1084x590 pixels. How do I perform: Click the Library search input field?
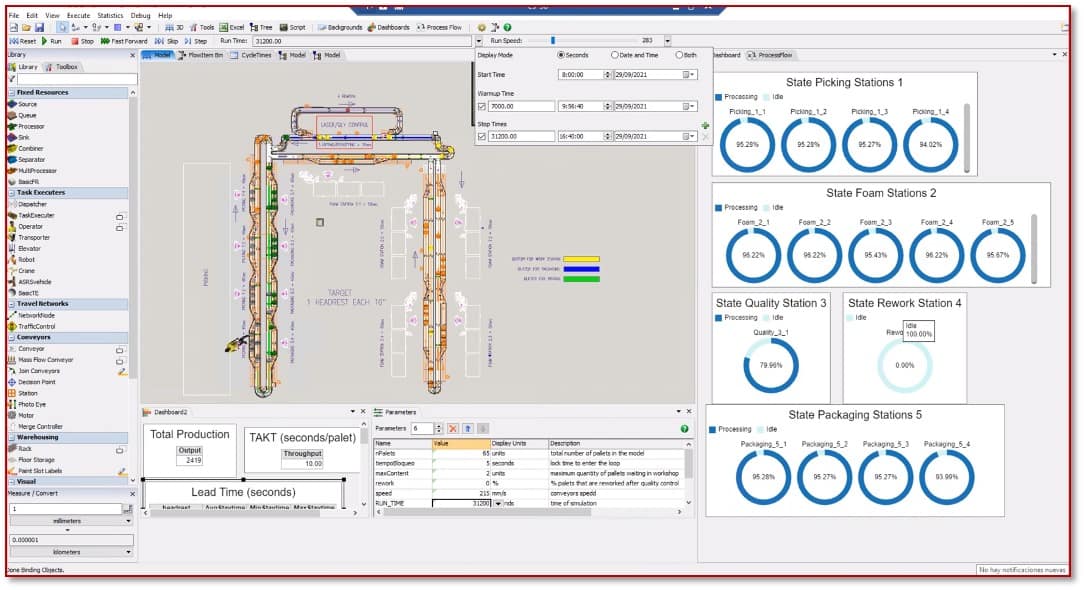point(76,80)
